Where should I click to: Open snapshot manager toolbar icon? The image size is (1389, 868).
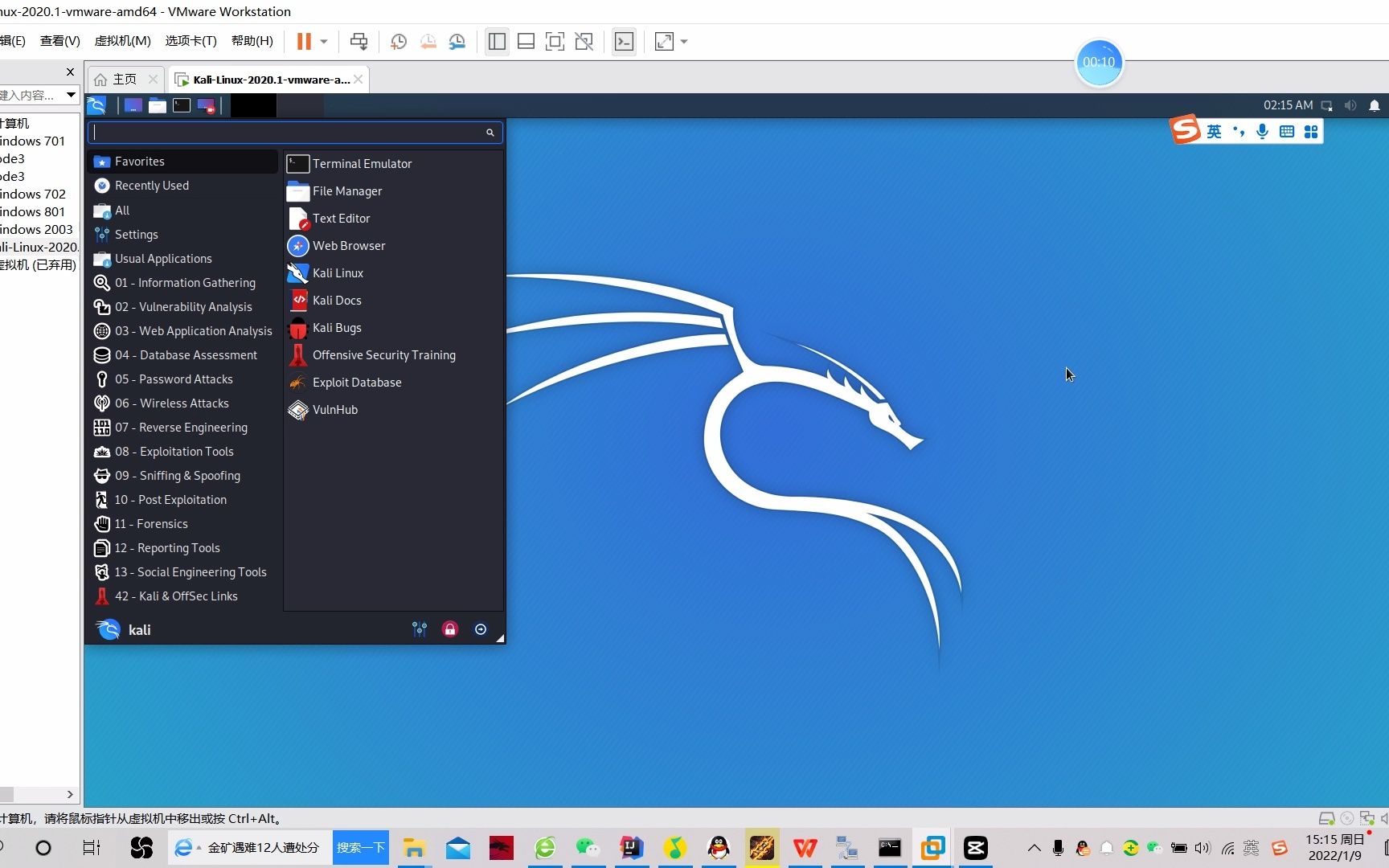pos(457,41)
